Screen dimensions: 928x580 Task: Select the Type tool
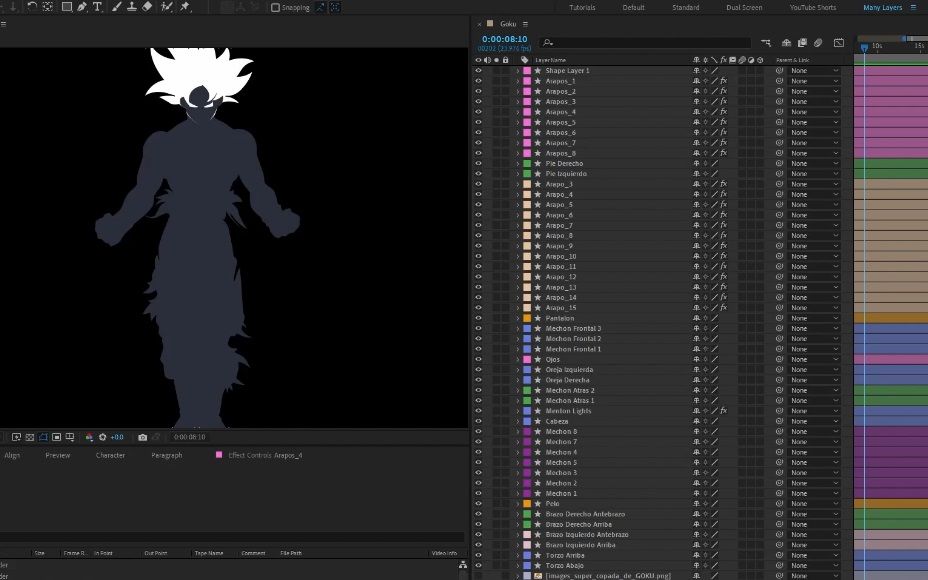(97, 7)
